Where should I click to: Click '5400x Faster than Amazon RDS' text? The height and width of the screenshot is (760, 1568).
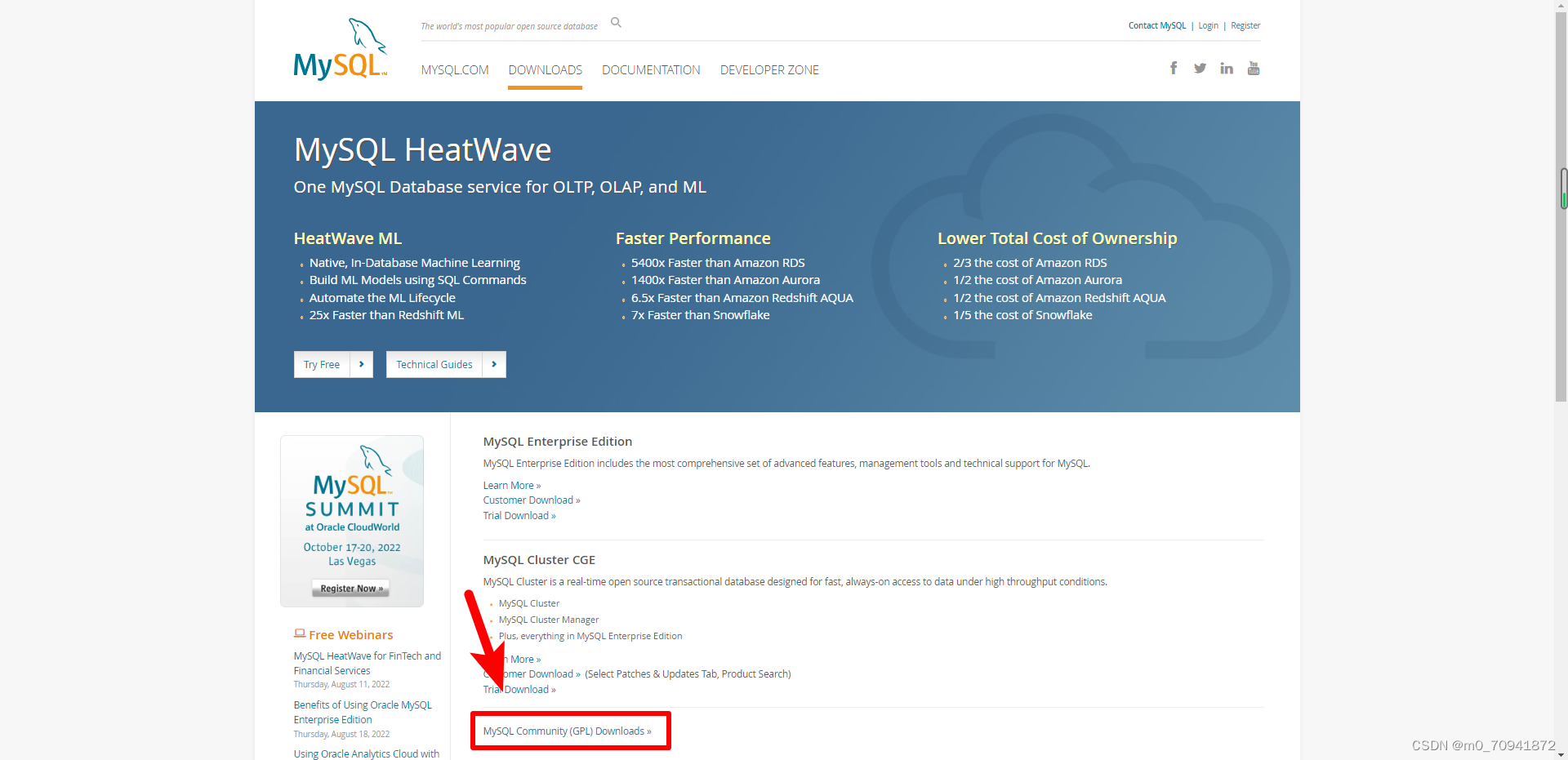click(718, 263)
